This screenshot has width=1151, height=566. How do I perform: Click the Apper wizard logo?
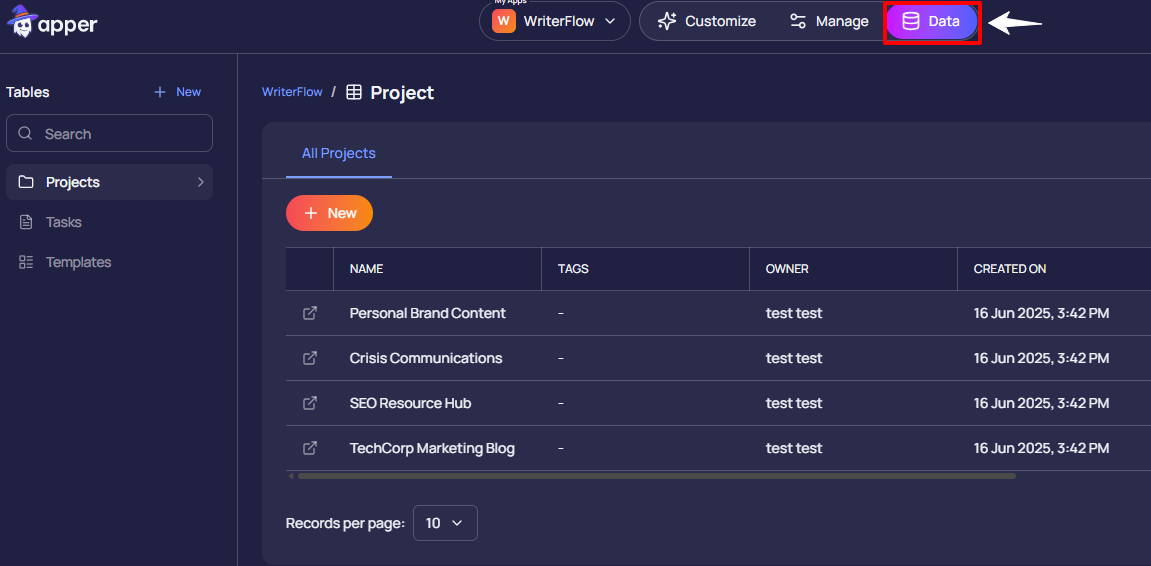point(21,22)
